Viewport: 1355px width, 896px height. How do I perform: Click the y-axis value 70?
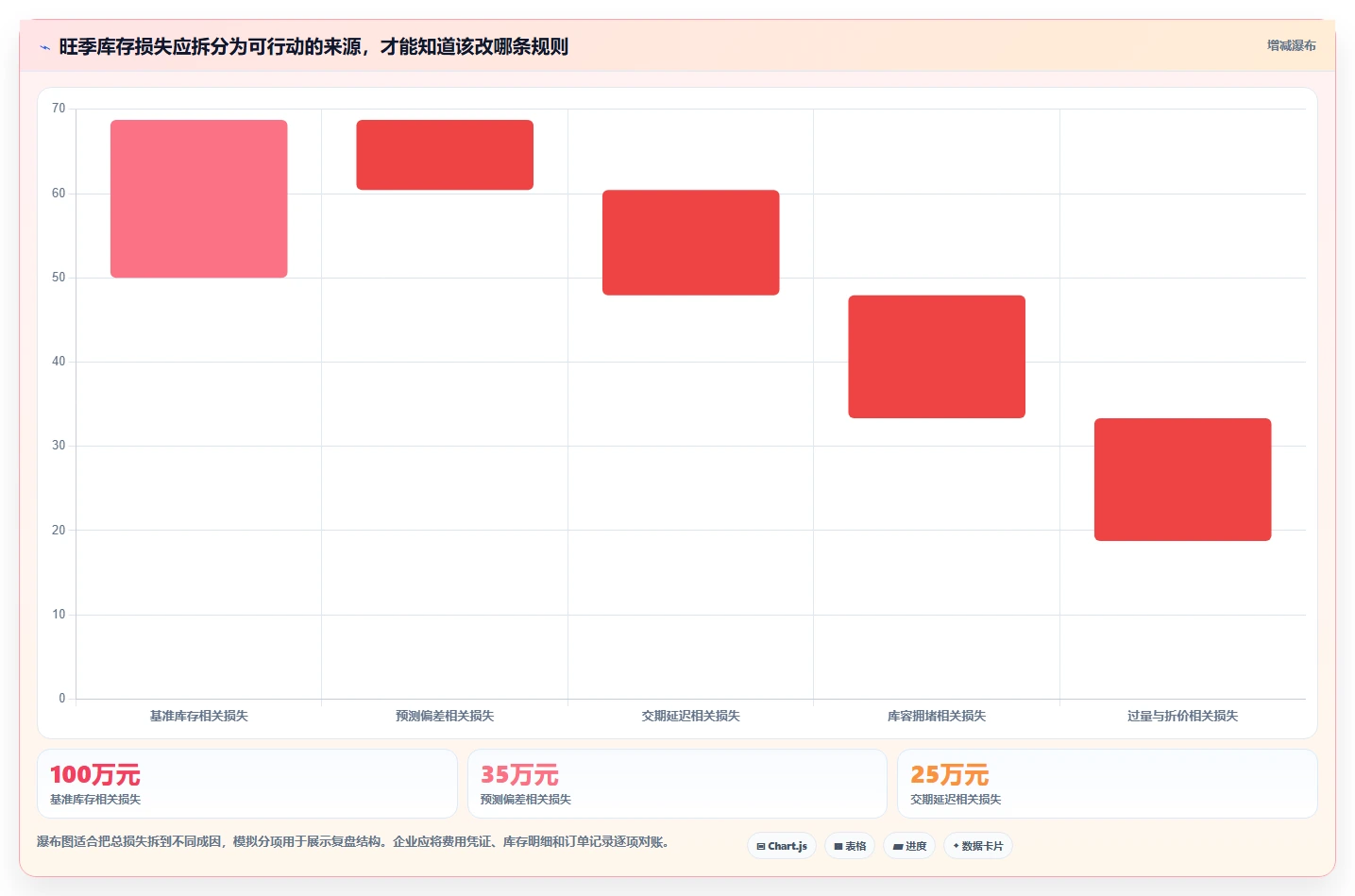coord(59,109)
